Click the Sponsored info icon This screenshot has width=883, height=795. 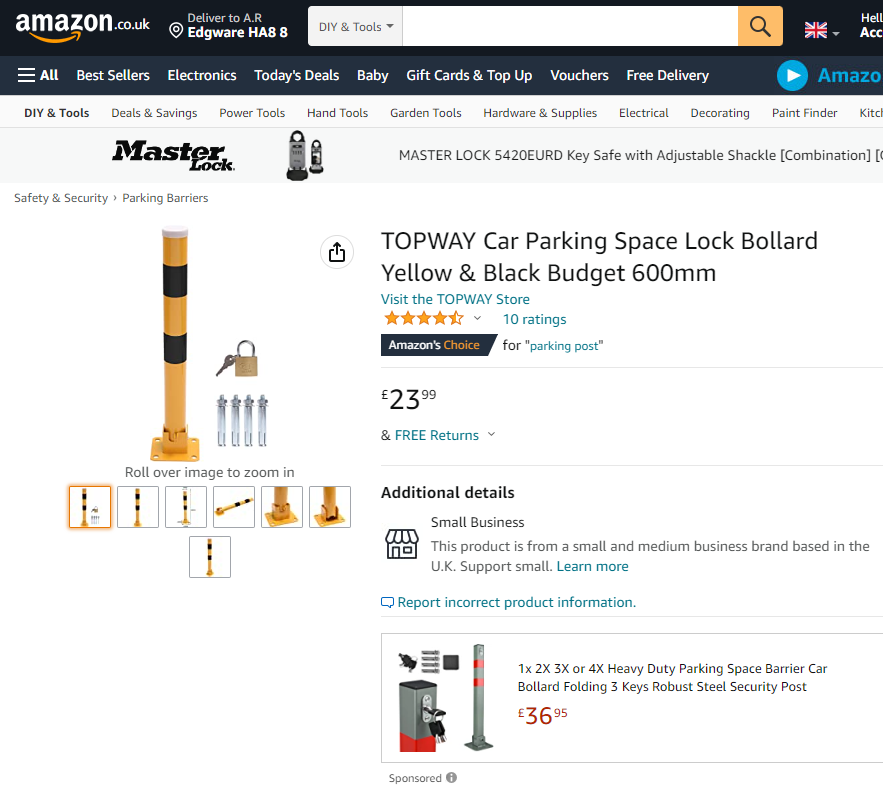point(451,778)
